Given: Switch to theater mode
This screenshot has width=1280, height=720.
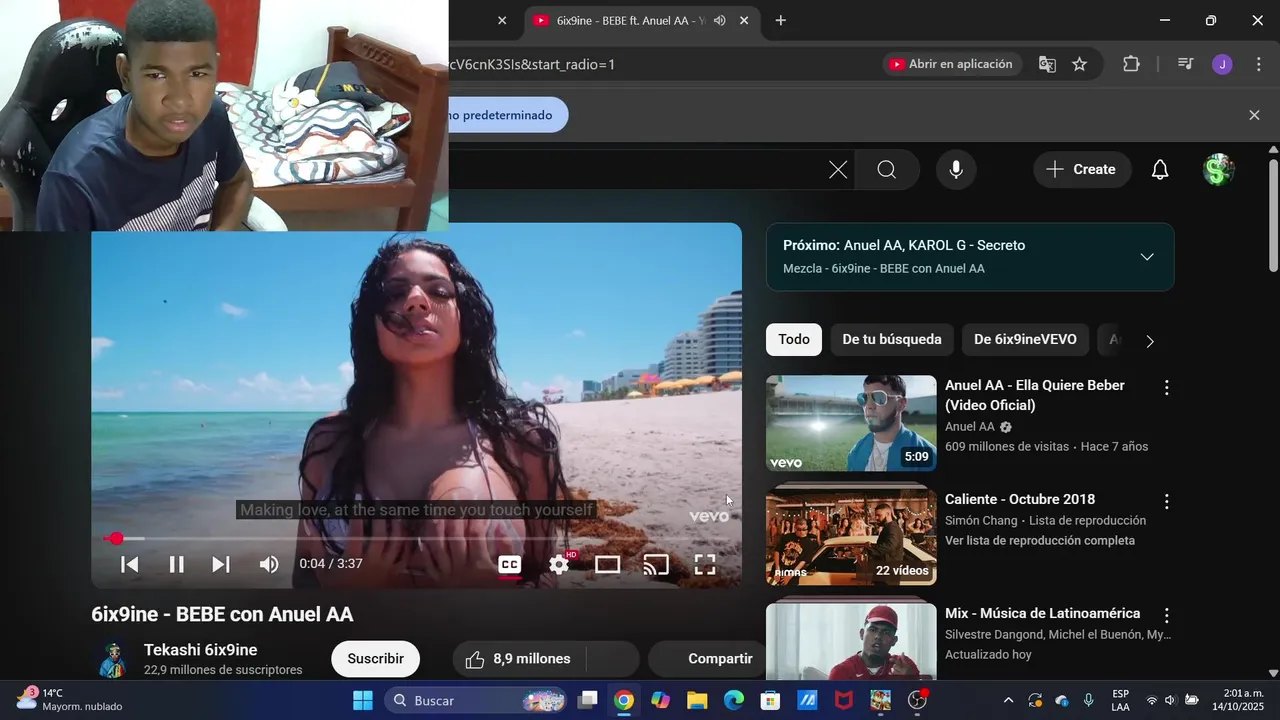Looking at the screenshot, I should pos(608,565).
